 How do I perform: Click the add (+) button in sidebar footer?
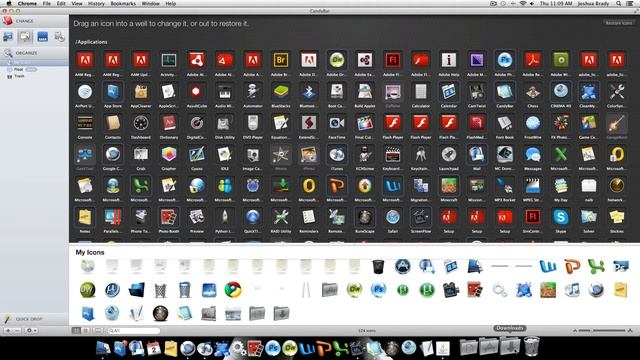(x=8, y=330)
